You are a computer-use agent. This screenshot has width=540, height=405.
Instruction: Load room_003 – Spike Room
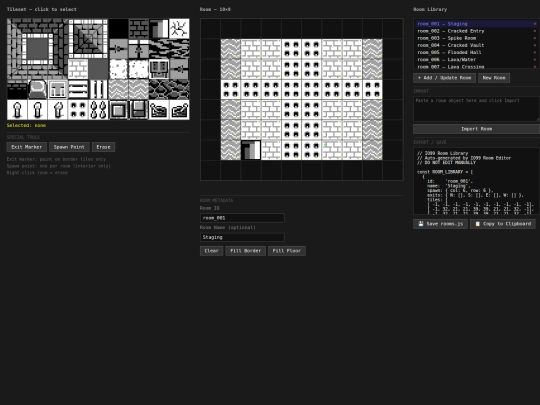pyautogui.click(x=476, y=38)
